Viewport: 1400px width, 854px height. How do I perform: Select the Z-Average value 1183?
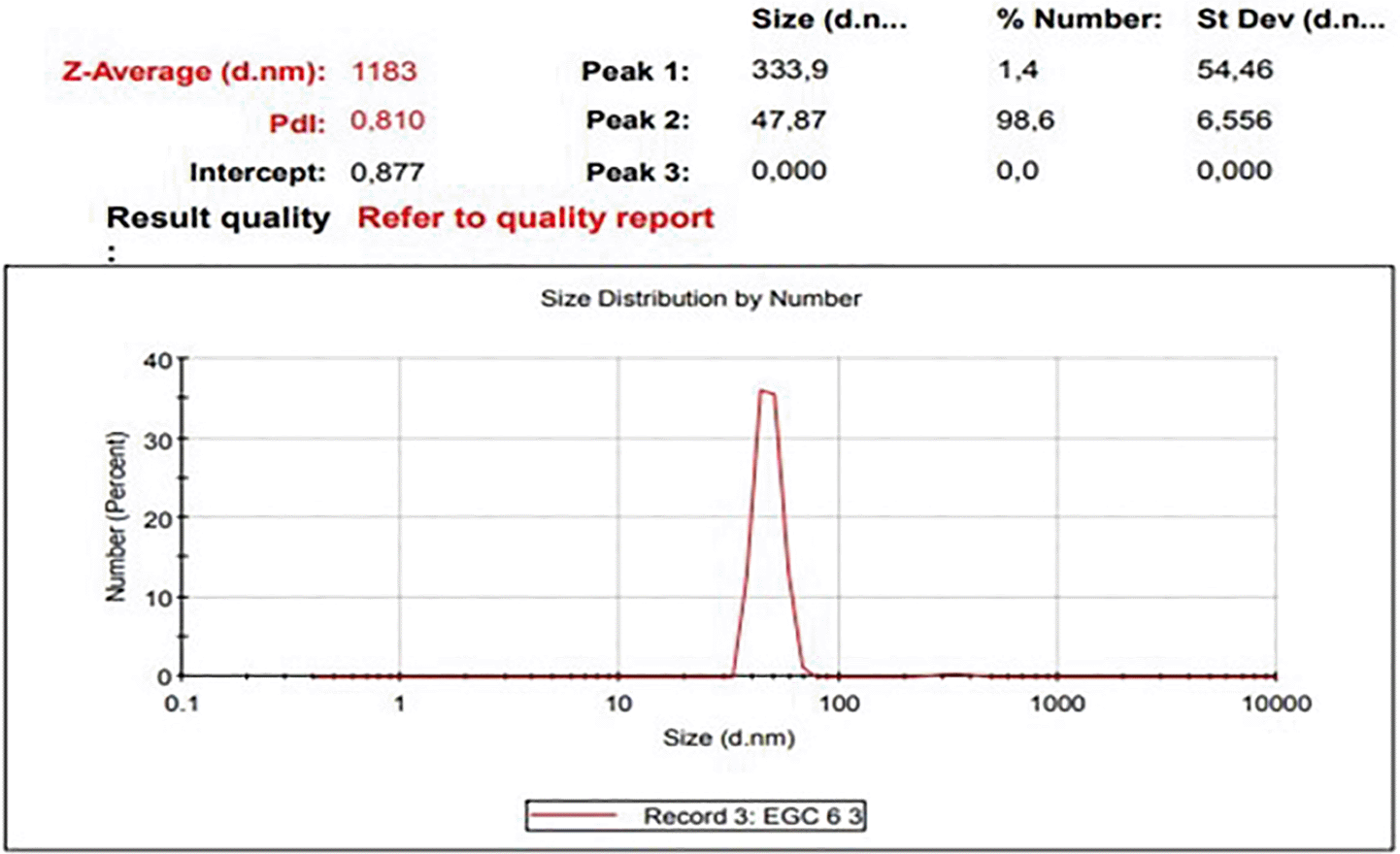tap(383, 71)
